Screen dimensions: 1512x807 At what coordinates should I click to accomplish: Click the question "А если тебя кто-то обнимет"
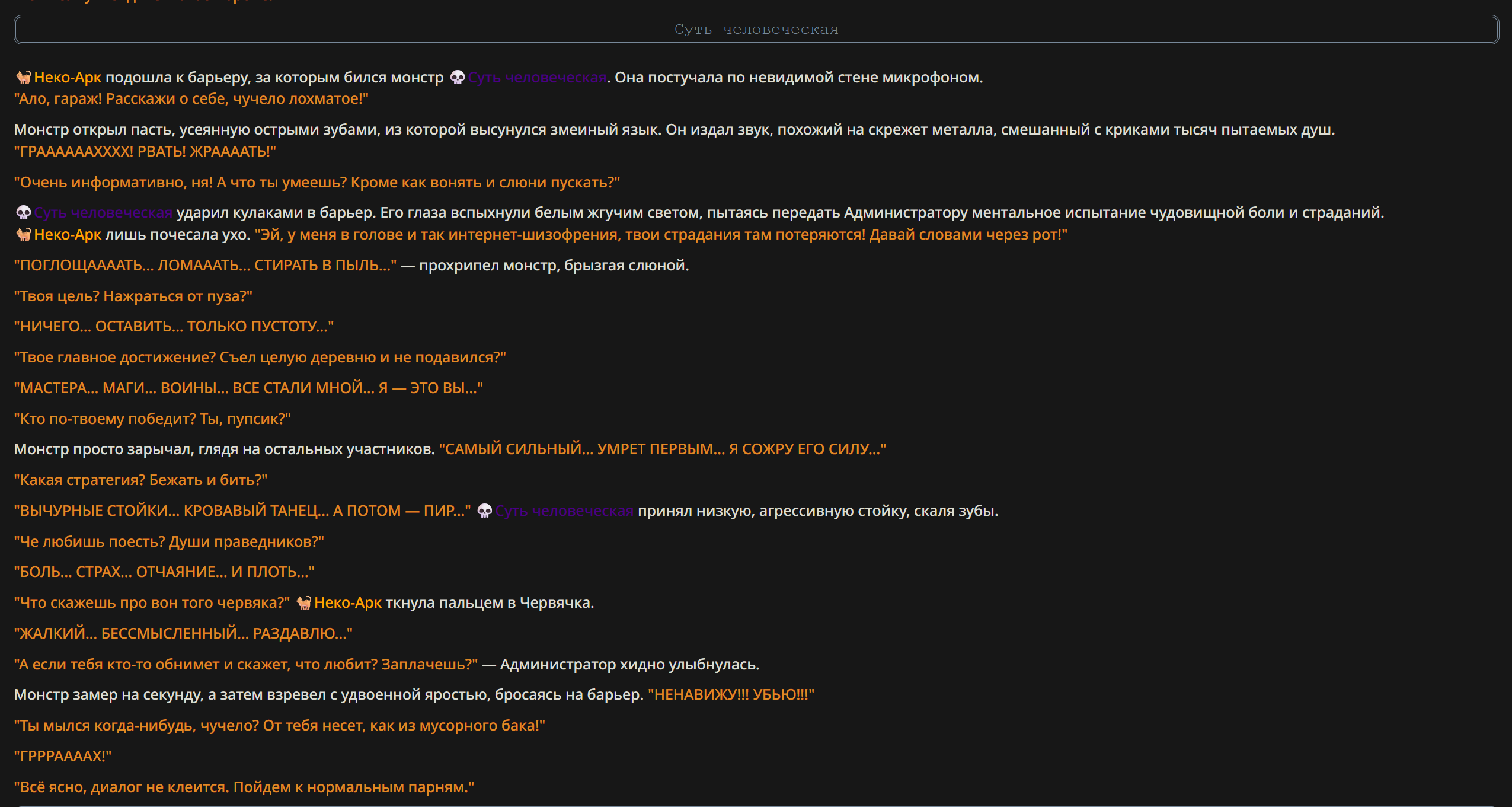[x=246, y=665]
